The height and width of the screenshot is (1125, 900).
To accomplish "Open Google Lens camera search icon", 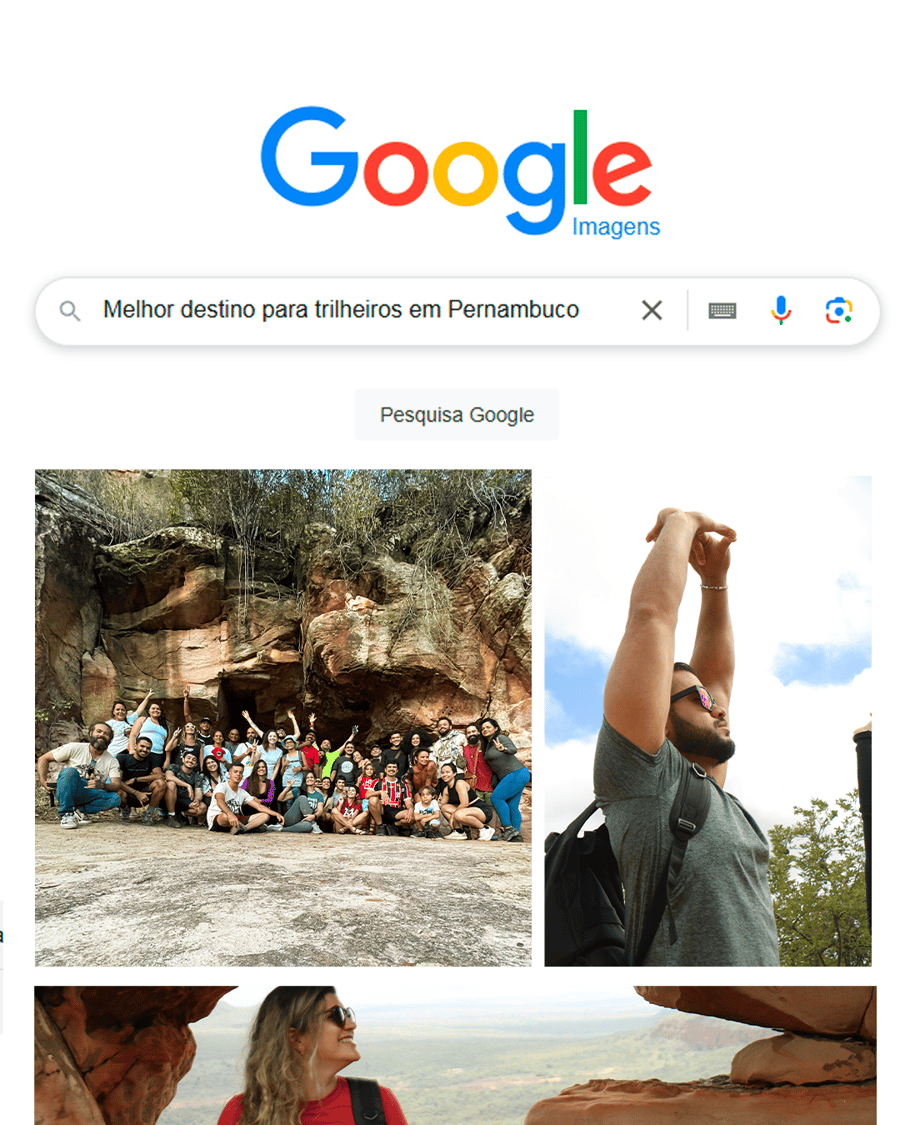I will (838, 311).
